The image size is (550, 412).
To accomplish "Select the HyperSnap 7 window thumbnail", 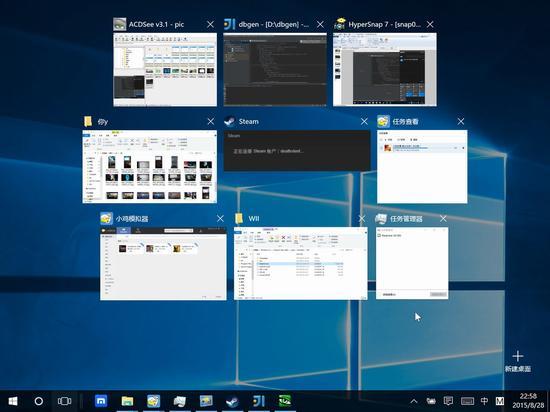I will point(385,69).
